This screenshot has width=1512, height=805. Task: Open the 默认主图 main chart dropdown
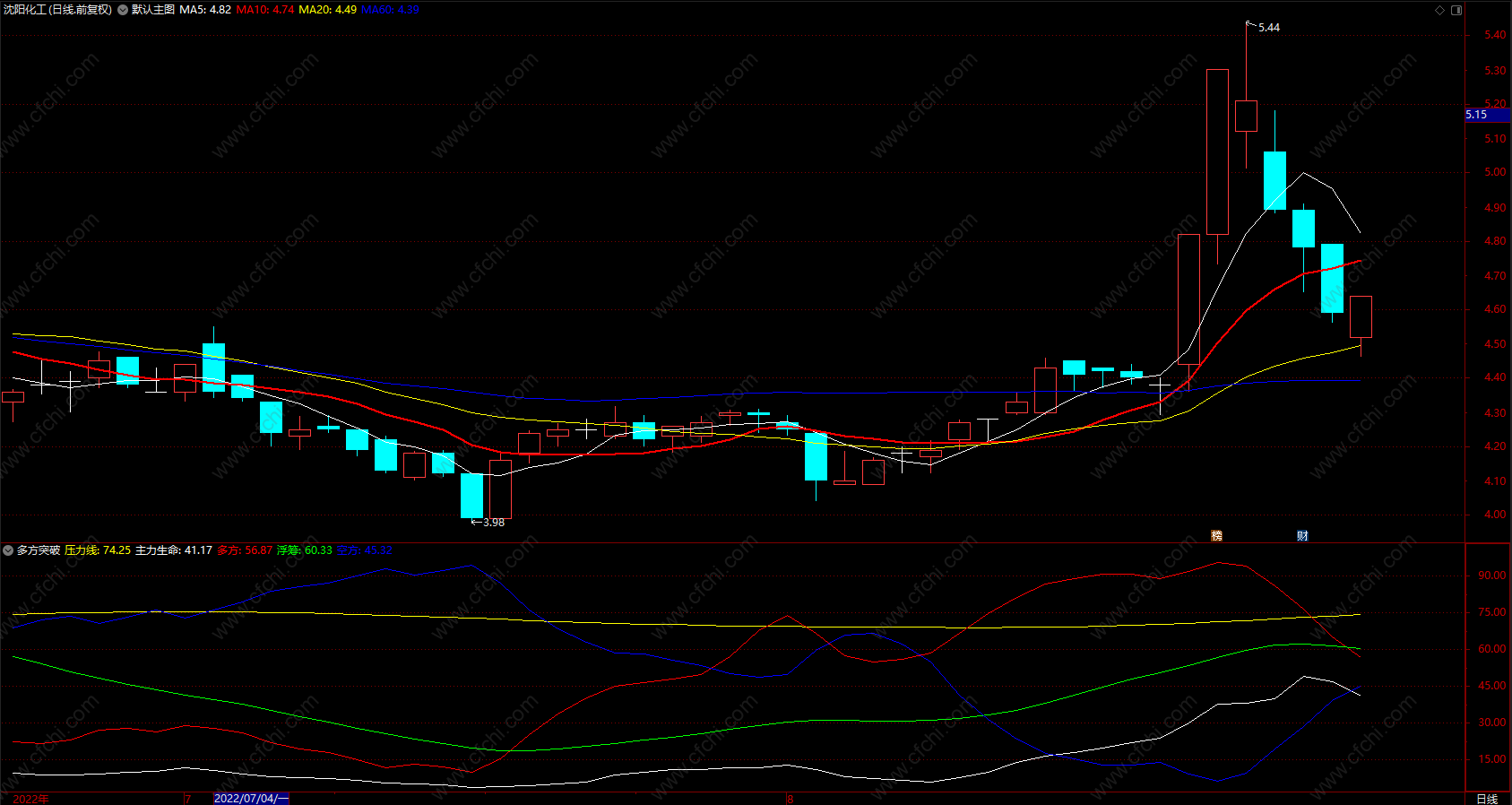(x=123, y=10)
